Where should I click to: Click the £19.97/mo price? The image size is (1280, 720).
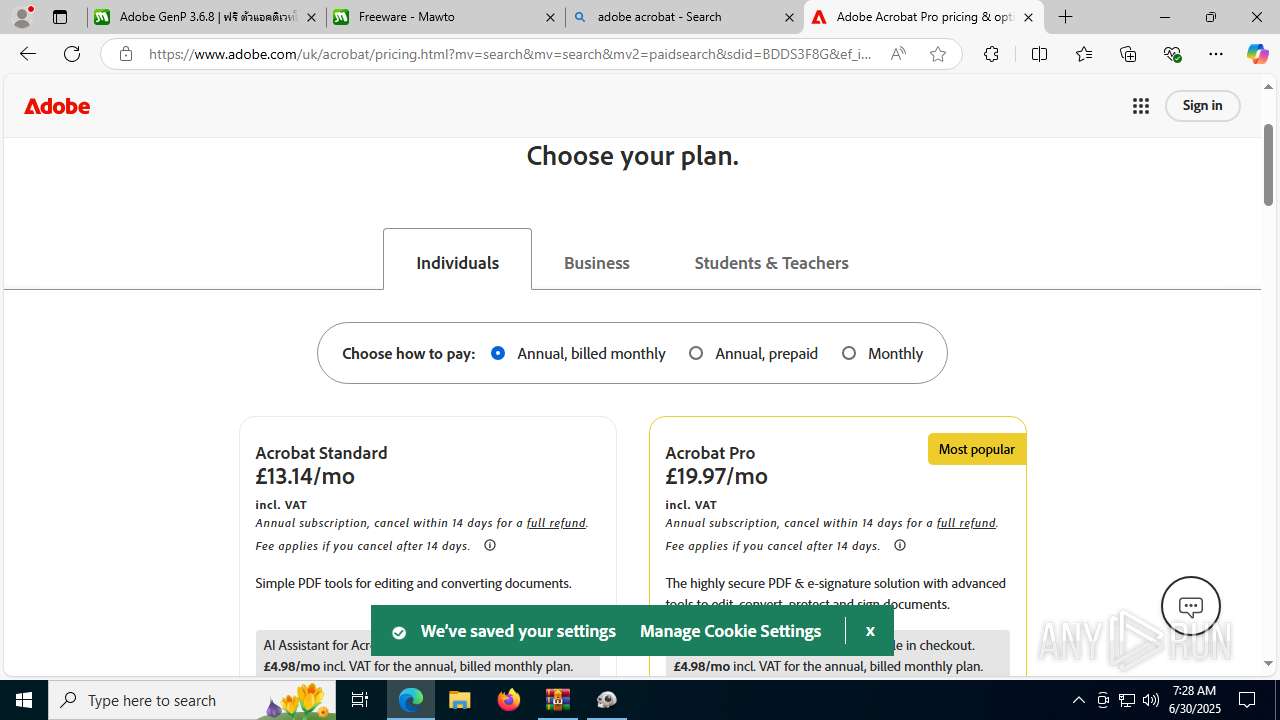[x=716, y=476]
